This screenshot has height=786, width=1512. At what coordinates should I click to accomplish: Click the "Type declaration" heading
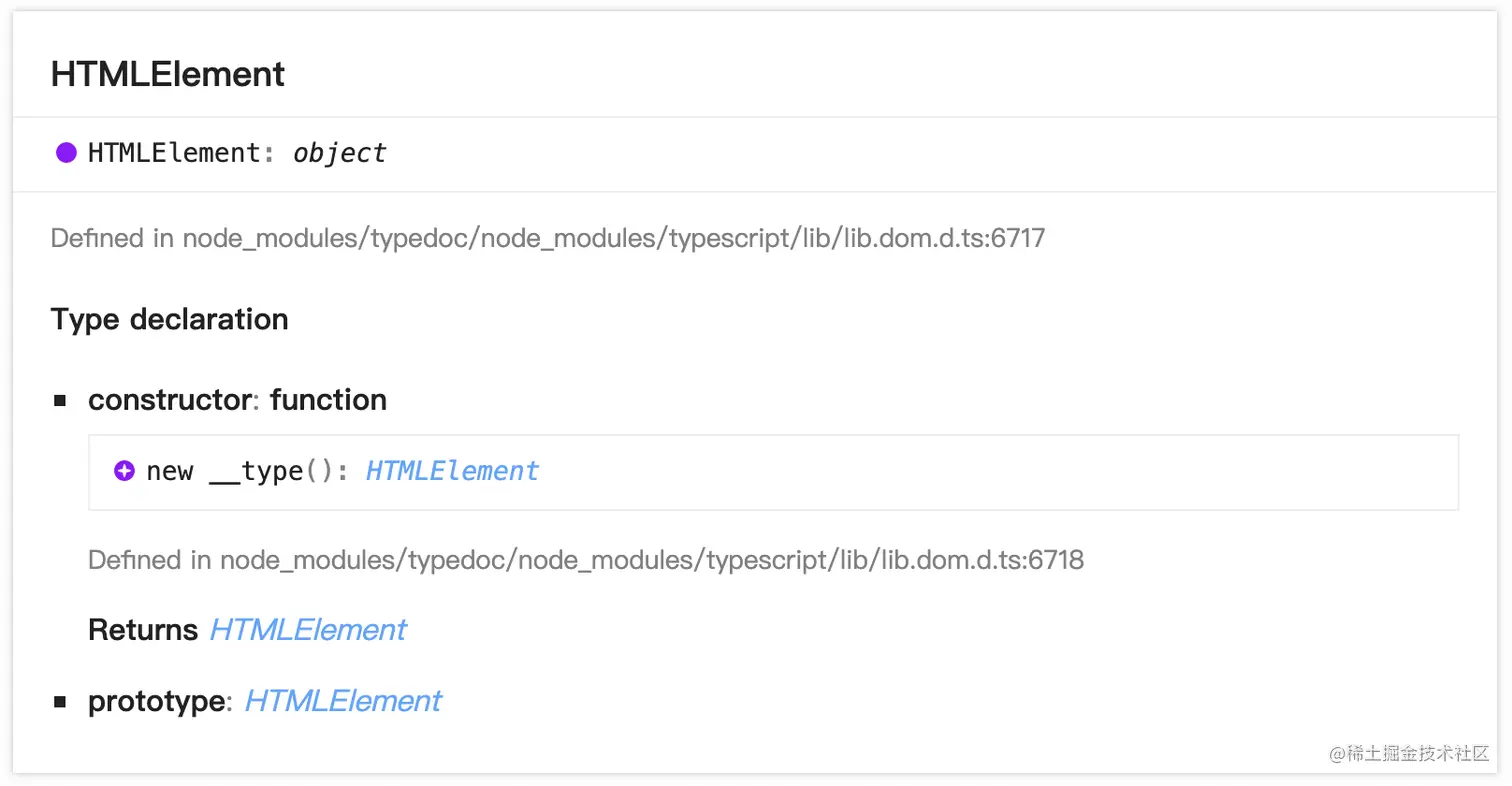tap(170, 320)
